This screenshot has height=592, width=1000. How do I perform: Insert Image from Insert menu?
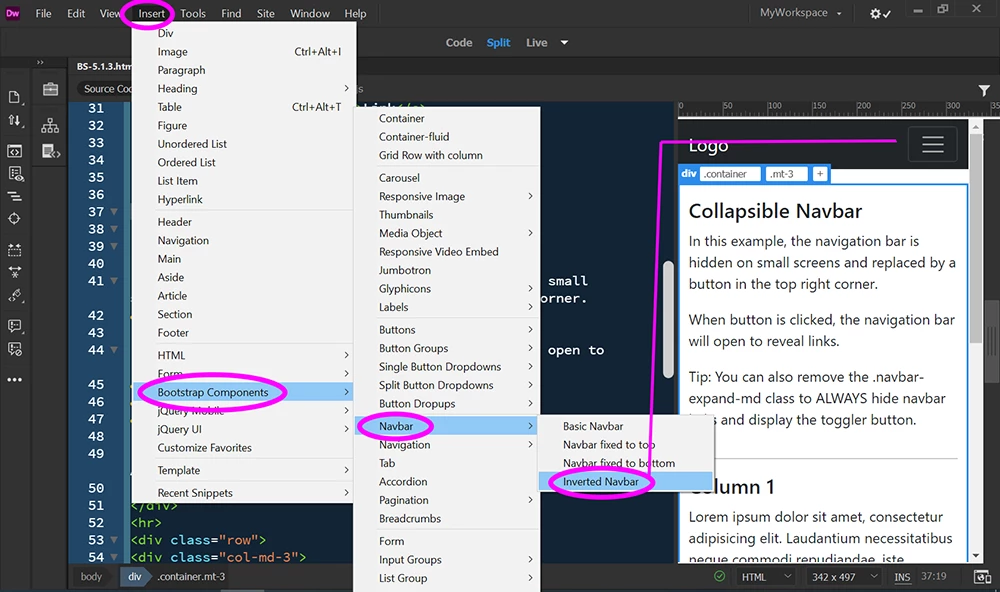click(243, 52)
